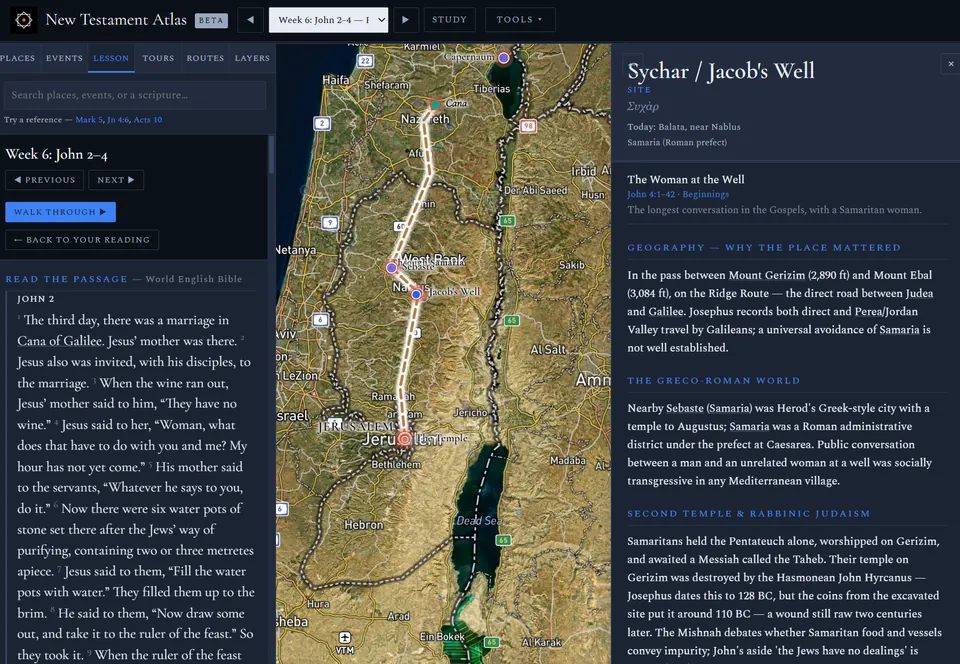Select the Cana map marker
This screenshot has width=960, height=664.
point(435,105)
